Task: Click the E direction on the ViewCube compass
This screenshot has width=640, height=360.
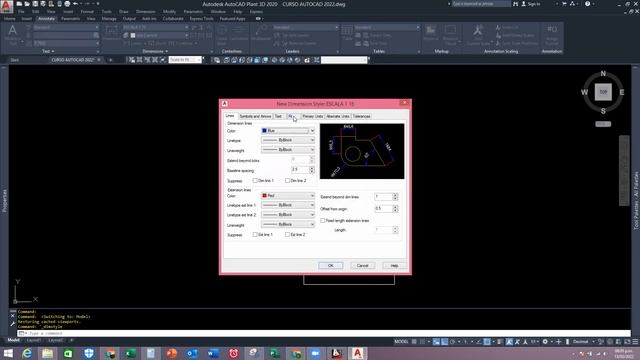Action: [x=622, y=92]
